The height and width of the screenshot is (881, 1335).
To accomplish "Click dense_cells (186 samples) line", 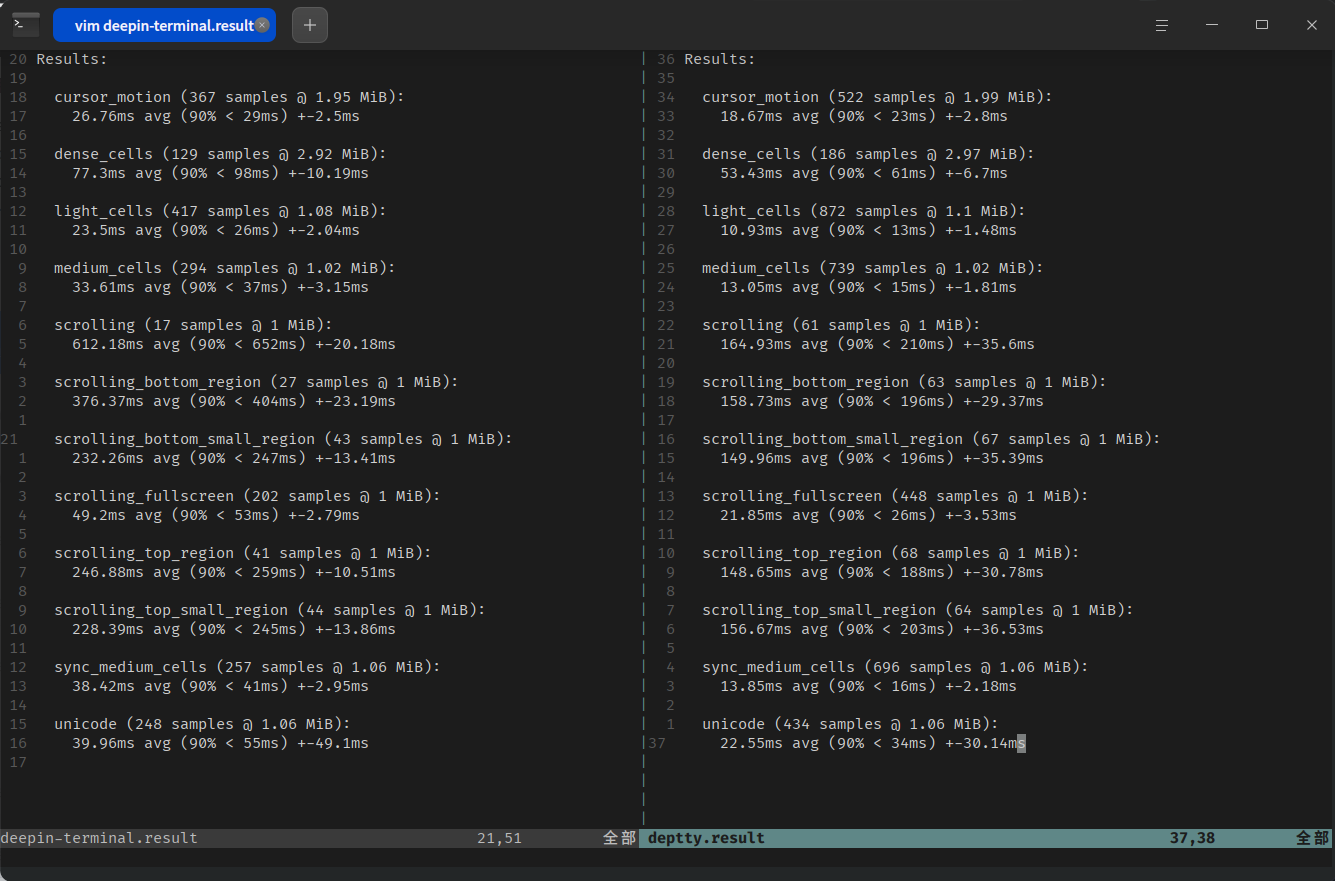I will (868, 154).
